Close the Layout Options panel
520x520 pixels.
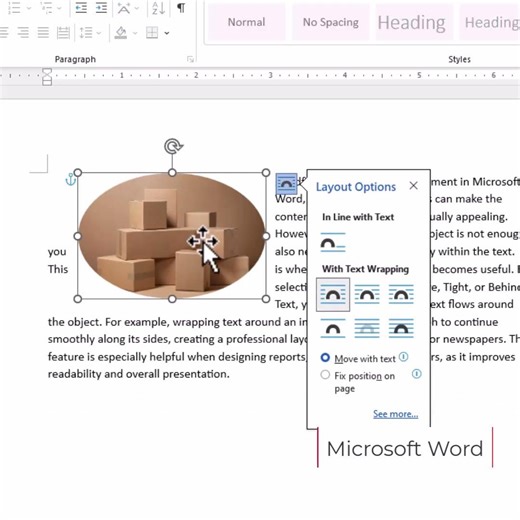click(x=413, y=186)
